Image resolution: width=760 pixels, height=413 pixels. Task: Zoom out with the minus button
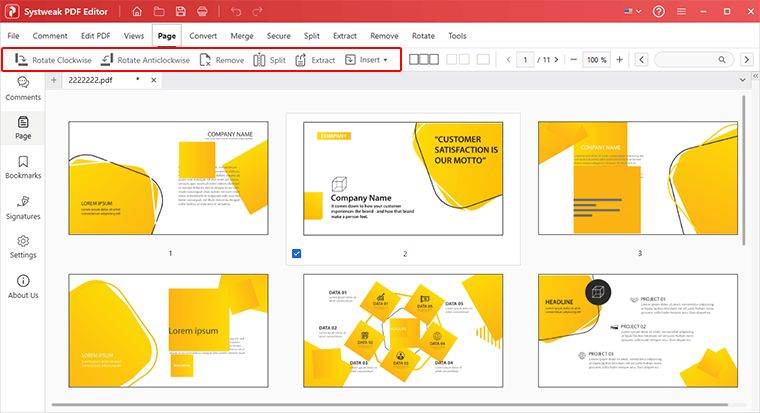tap(574, 60)
